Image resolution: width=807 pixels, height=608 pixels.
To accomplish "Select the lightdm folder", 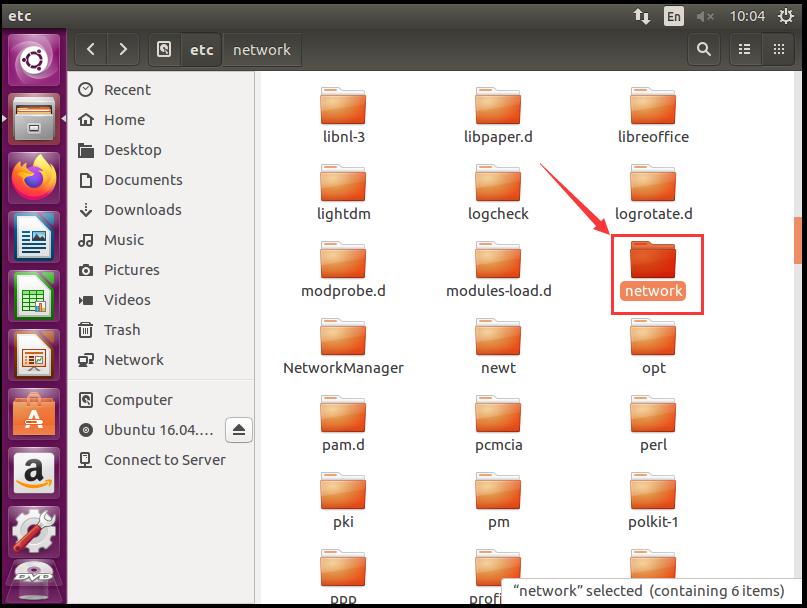I will pos(343,193).
